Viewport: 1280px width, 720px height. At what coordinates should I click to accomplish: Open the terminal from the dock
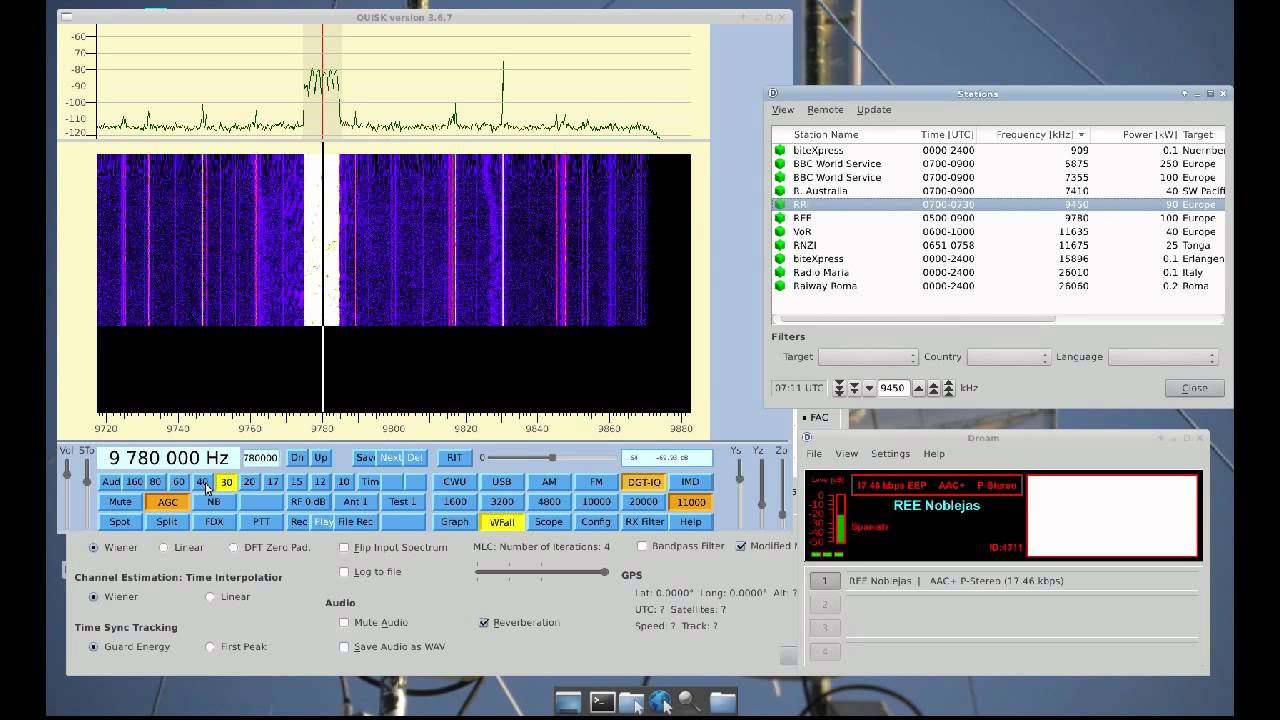pos(602,702)
